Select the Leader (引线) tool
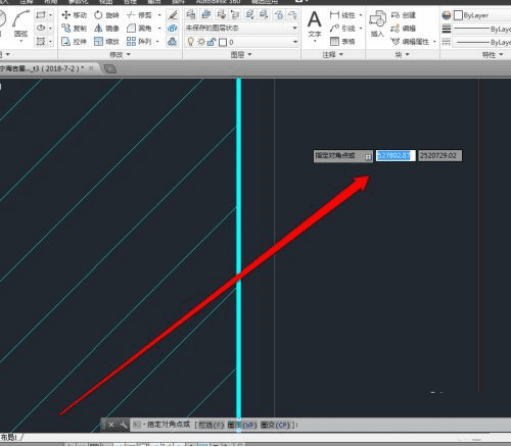511x447 pixels. pyautogui.click(x=342, y=28)
